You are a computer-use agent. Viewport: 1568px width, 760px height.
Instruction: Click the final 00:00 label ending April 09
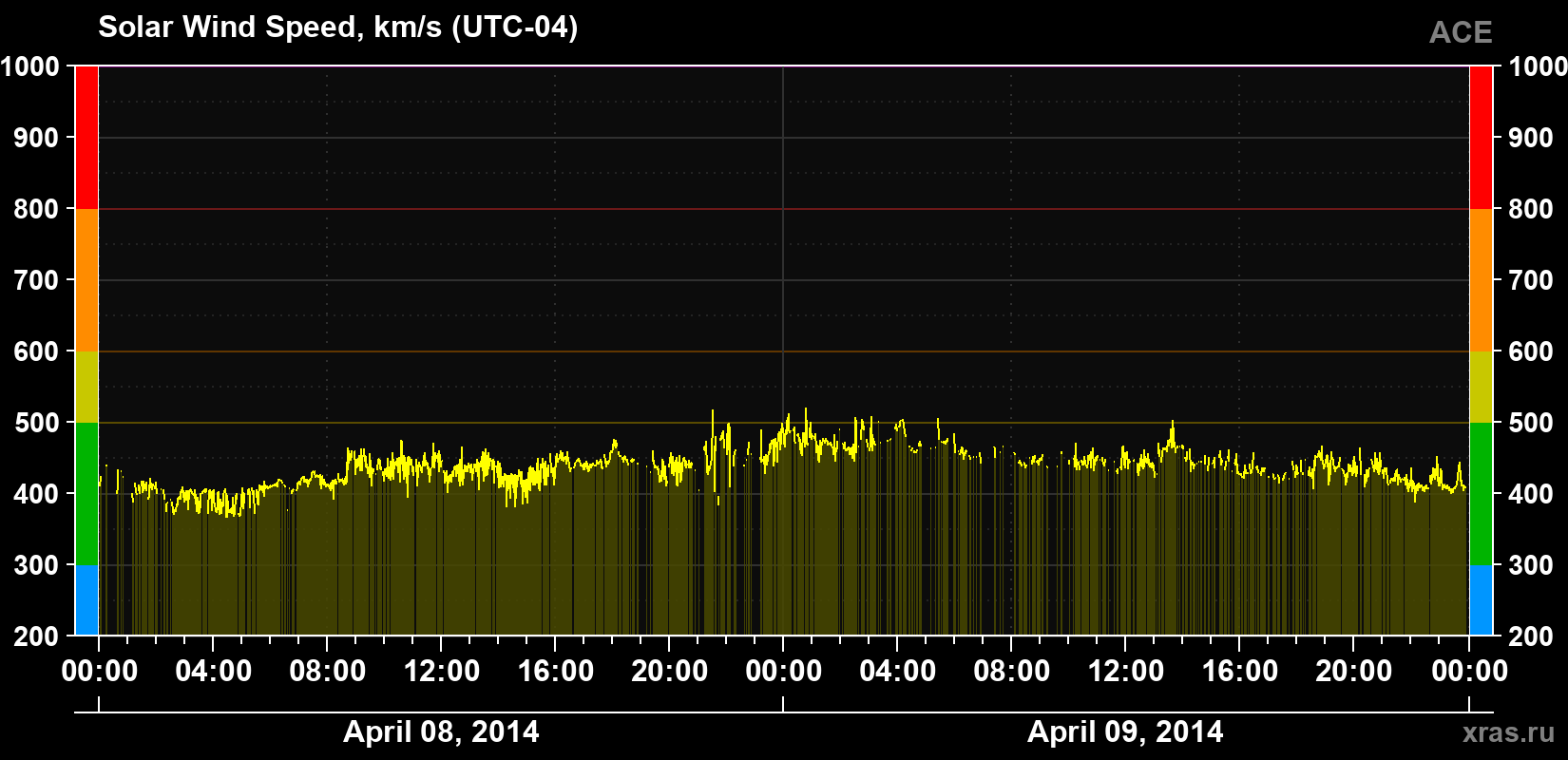coord(1469,672)
